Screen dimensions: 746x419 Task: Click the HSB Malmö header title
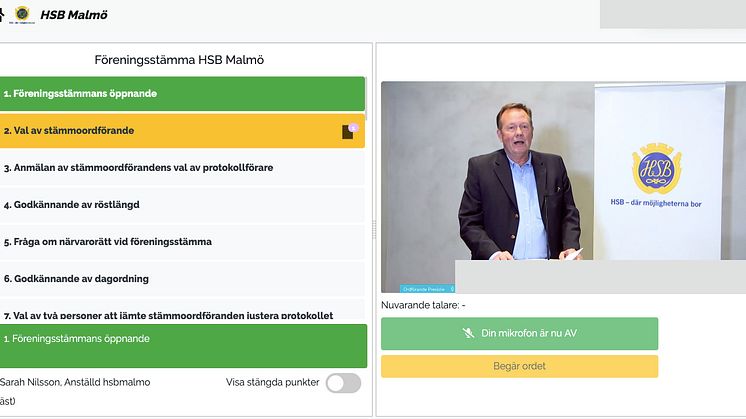point(74,16)
